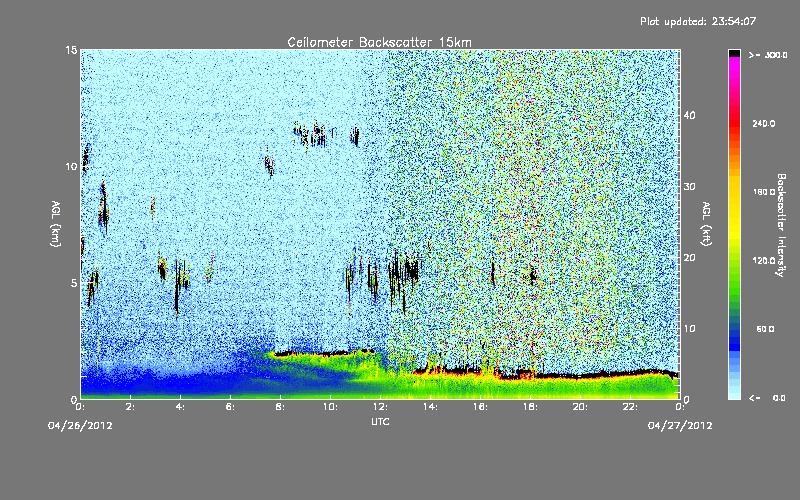Click the '240.0' colorbar label
Viewport: 800px width, 500px height.
(x=764, y=123)
